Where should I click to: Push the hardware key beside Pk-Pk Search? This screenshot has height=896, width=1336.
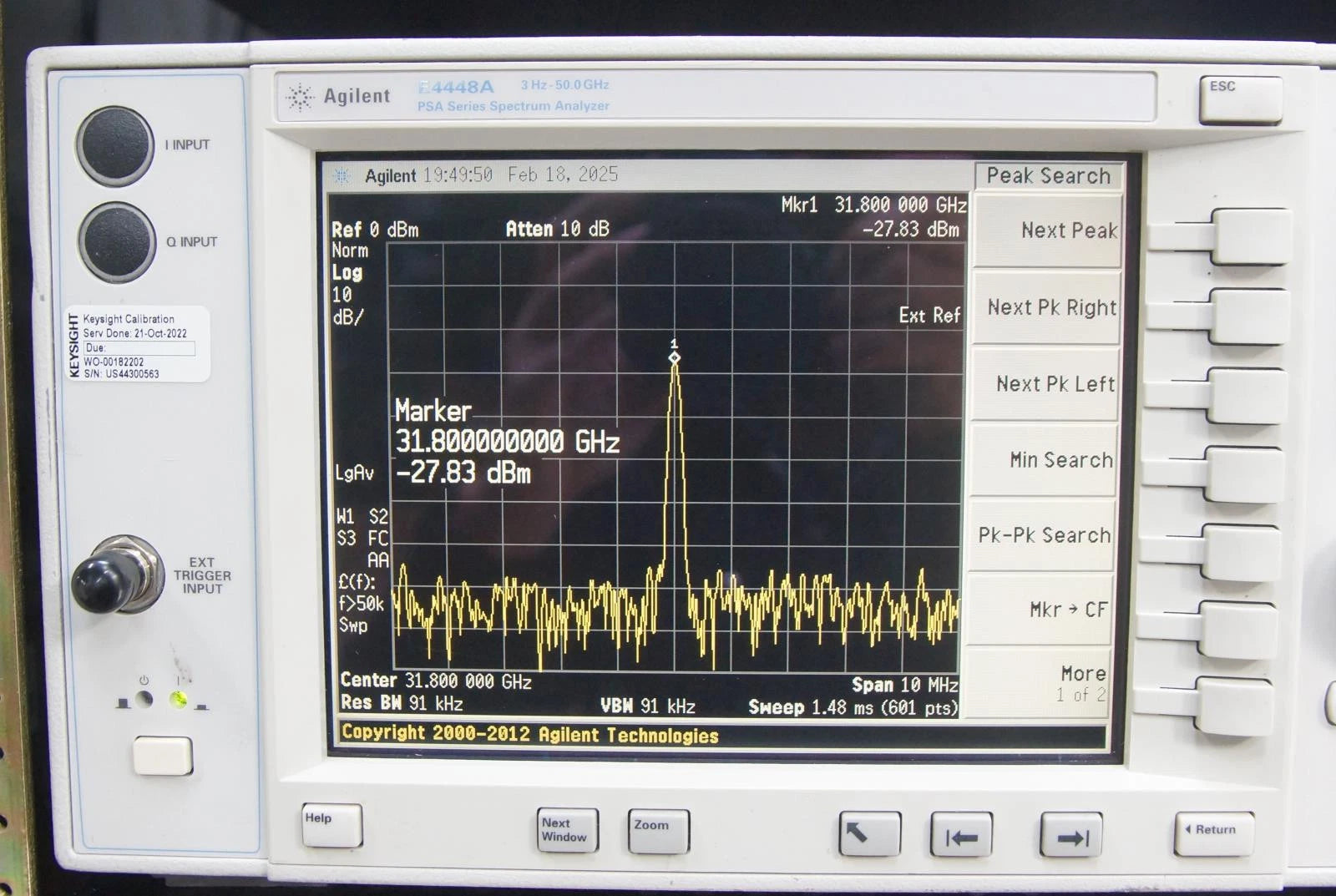[x=1241, y=552]
